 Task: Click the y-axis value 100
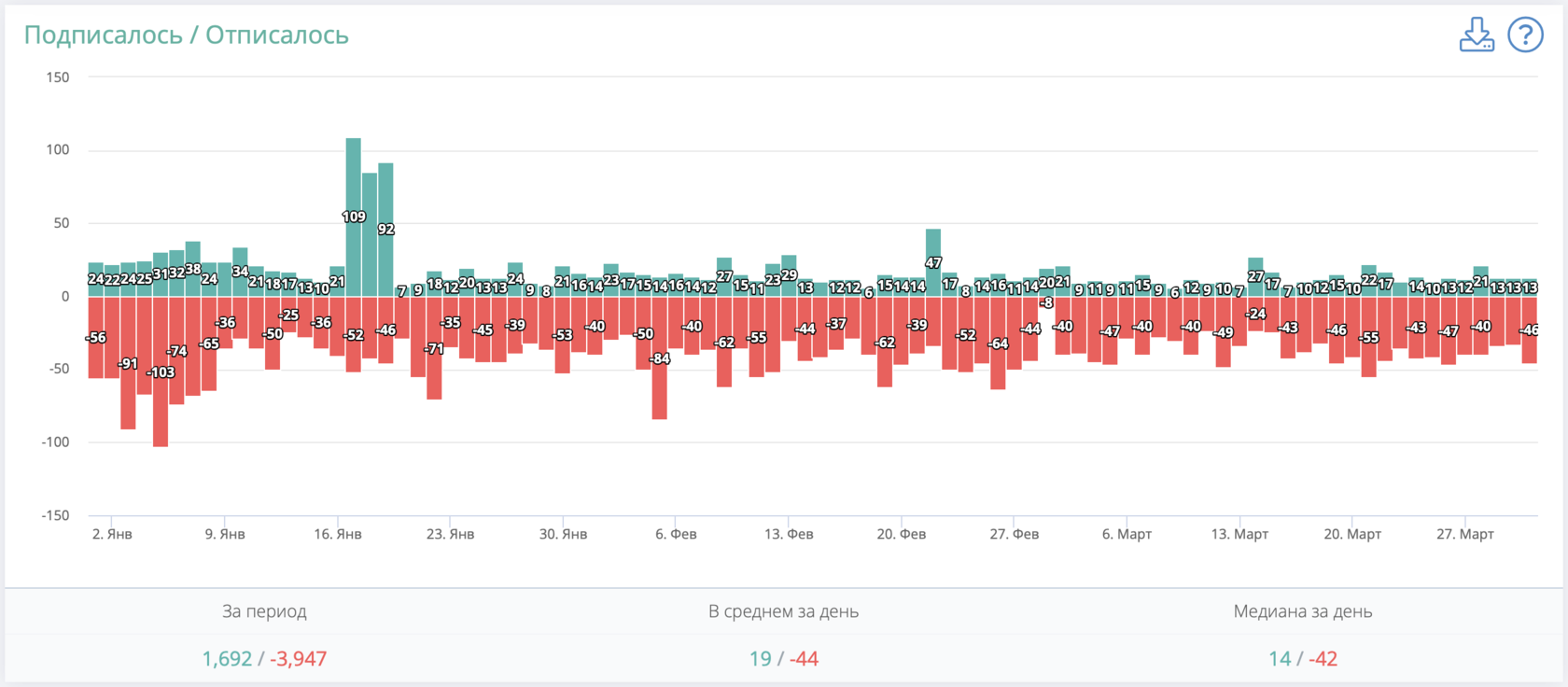tap(58, 150)
